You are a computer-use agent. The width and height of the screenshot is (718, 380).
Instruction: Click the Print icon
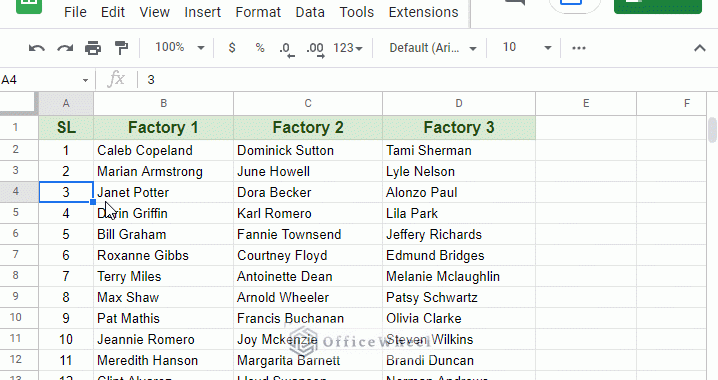(x=93, y=48)
